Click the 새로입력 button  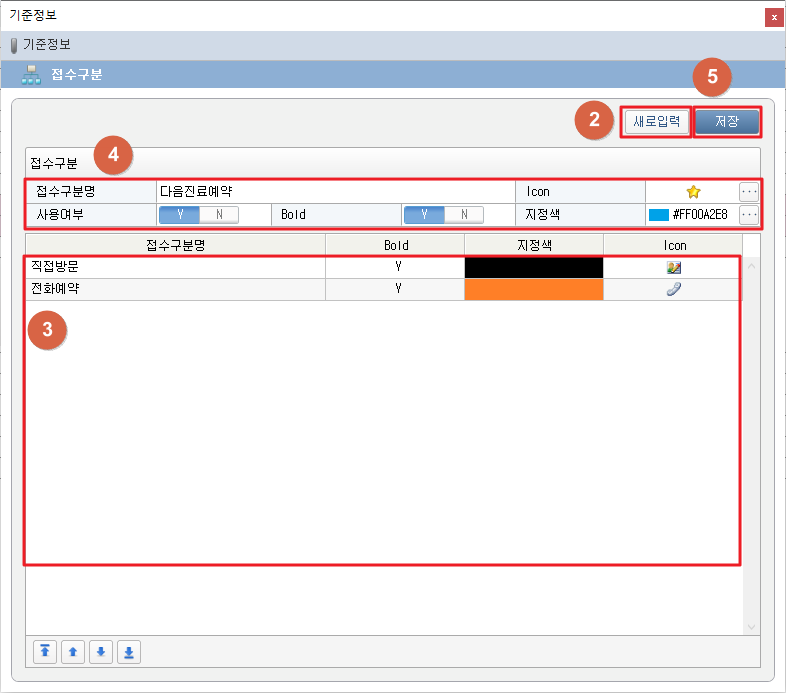(x=656, y=122)
